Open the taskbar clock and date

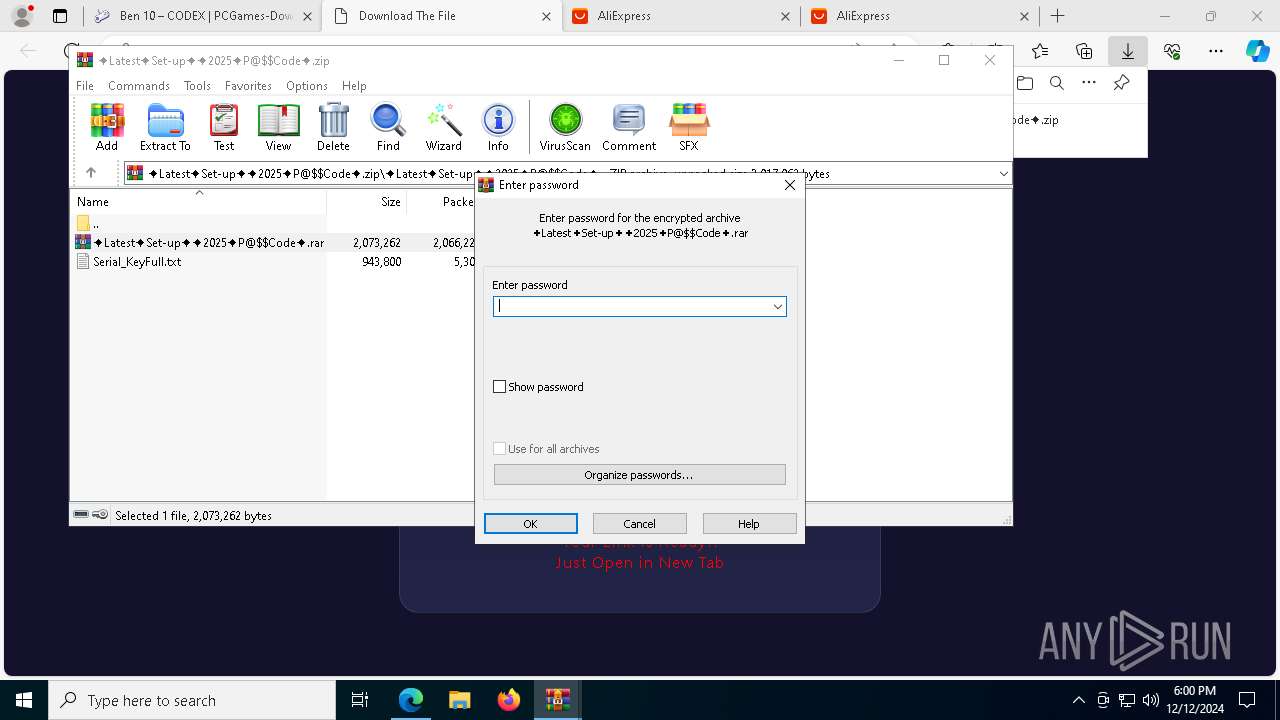1194,700
